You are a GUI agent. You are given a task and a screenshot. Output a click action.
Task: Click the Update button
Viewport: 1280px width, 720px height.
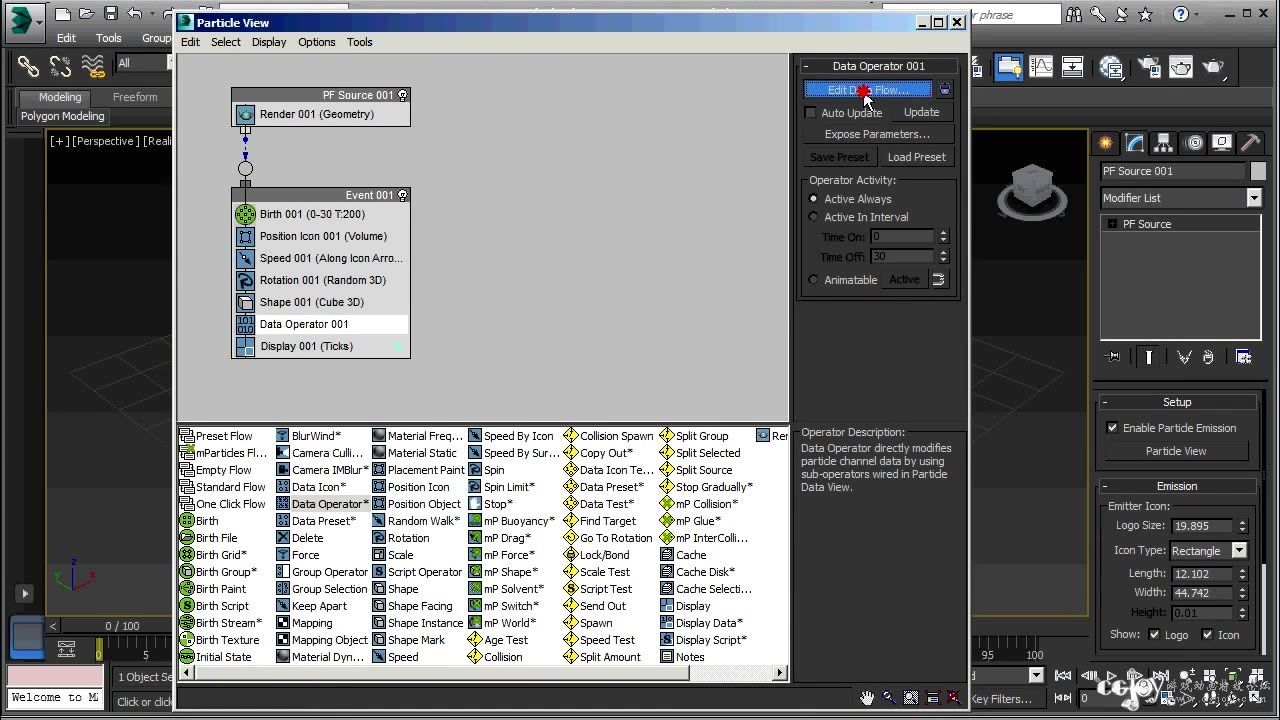921,112
